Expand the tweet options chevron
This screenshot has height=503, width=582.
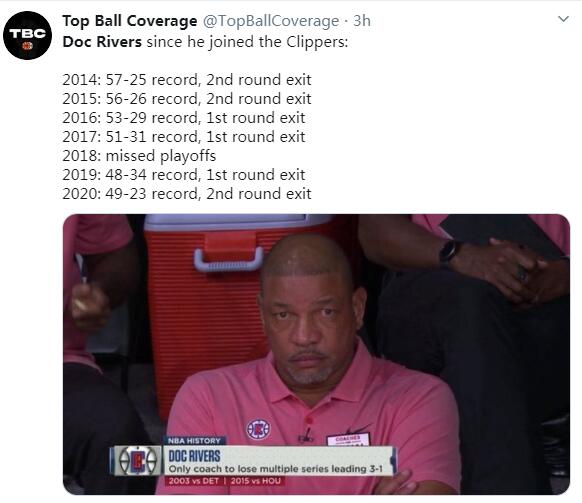563,19
